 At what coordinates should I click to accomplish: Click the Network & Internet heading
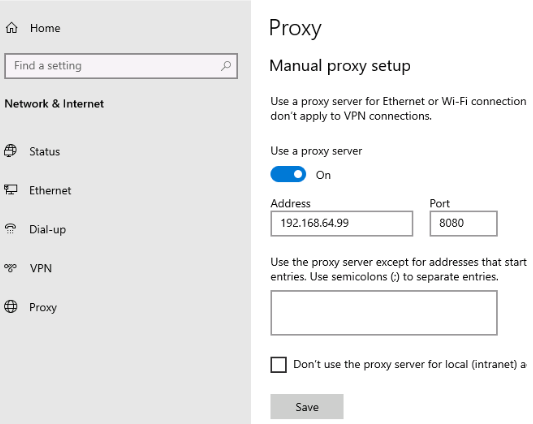(54, 104)
